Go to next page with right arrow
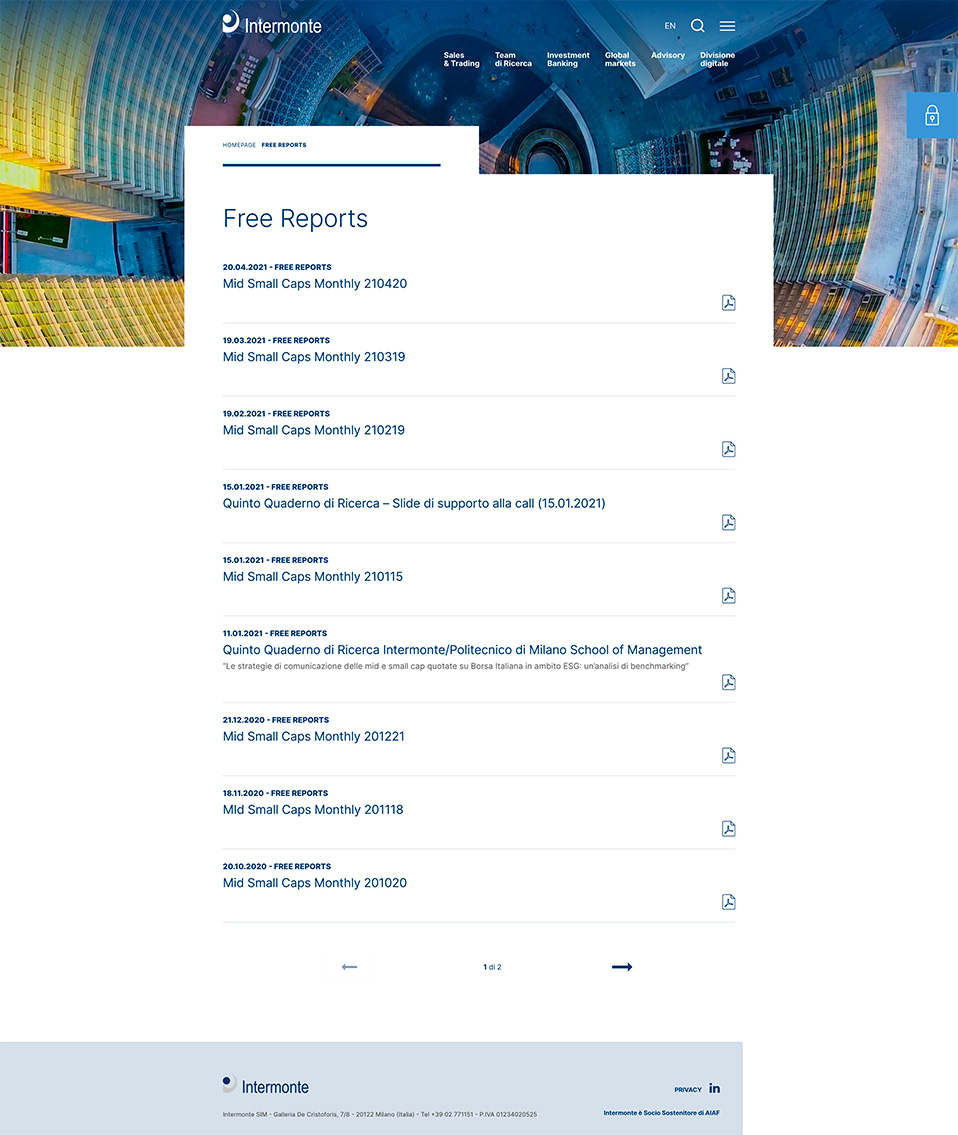The image size is (958, 1135). click(622, 967)
